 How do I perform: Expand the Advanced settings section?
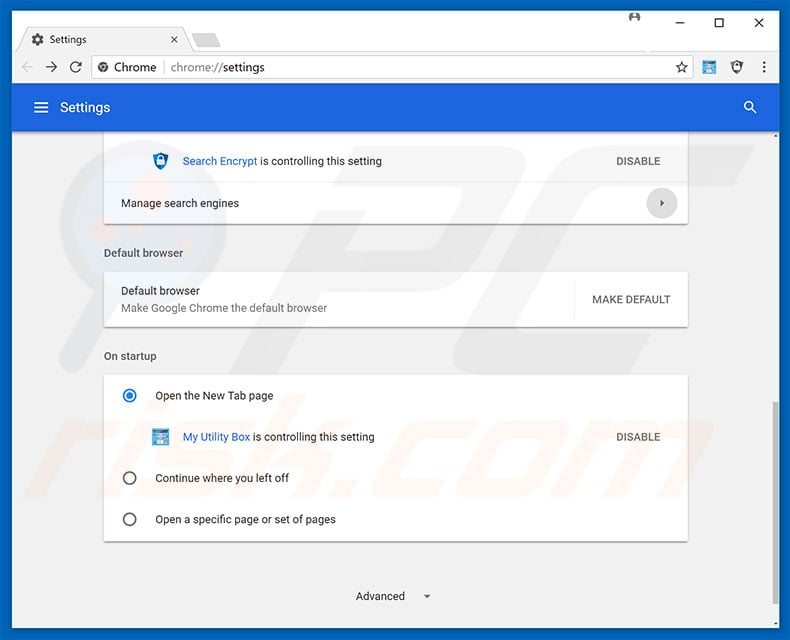pos(393,596)
